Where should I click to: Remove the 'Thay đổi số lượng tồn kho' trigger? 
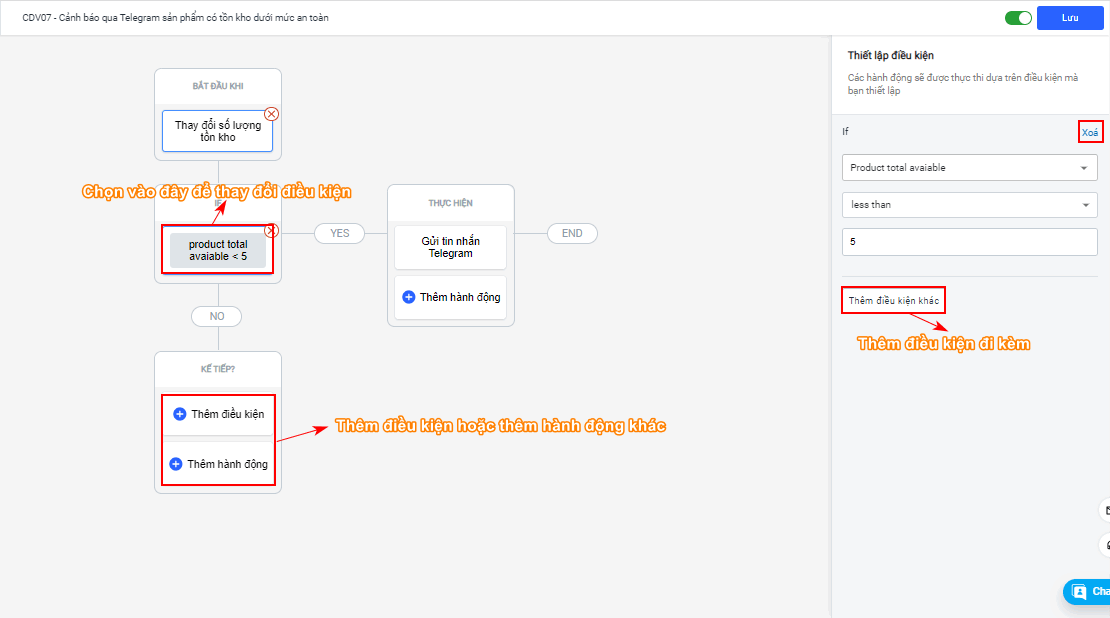(271, 114)
